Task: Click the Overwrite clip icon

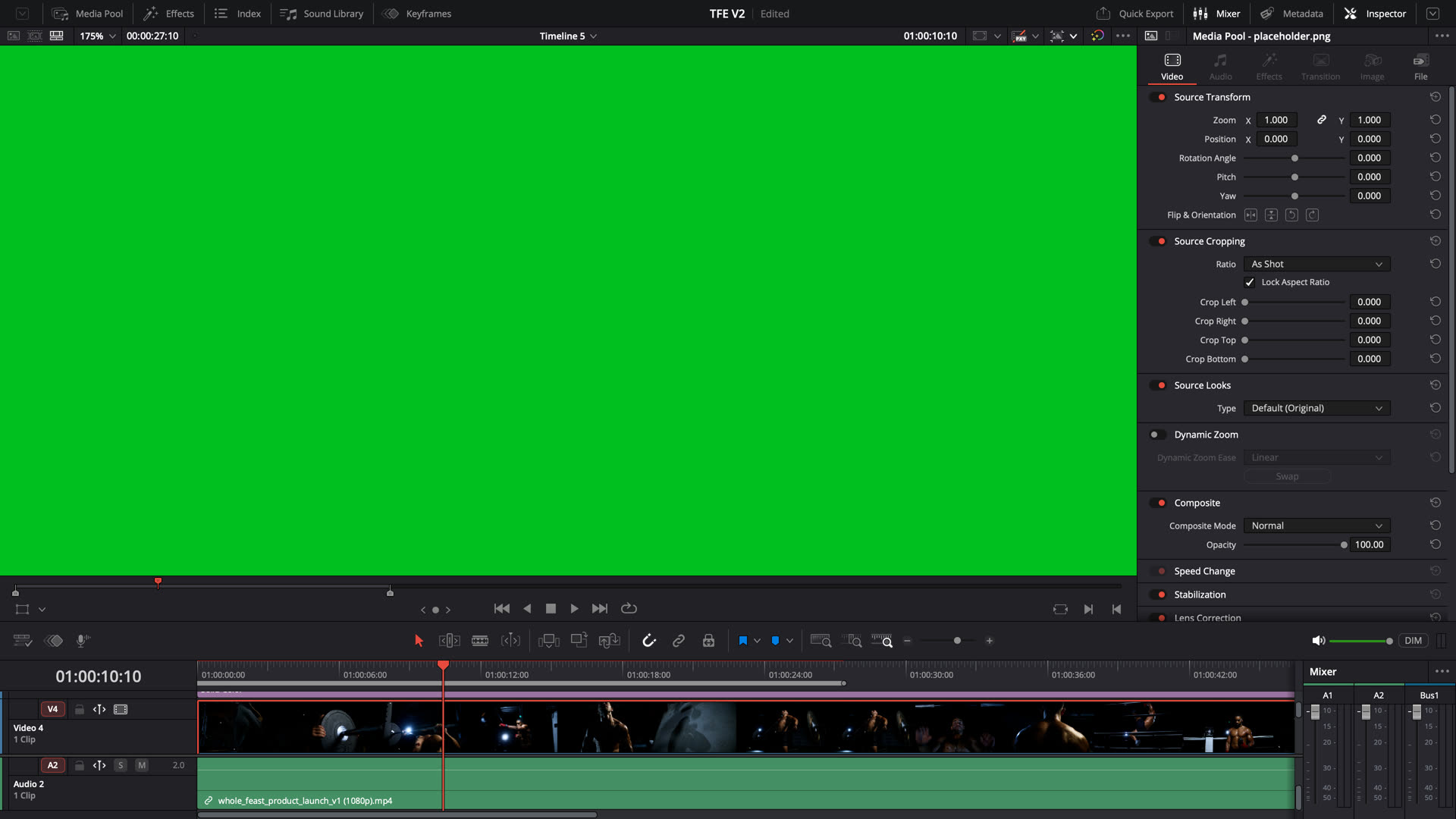Action: (579, 641)
